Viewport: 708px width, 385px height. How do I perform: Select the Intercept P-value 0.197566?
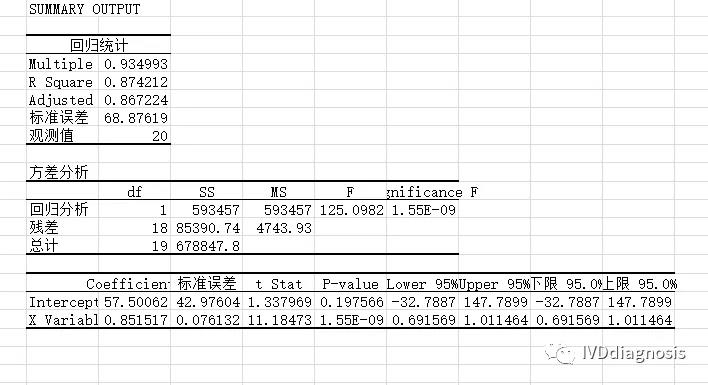351,302
